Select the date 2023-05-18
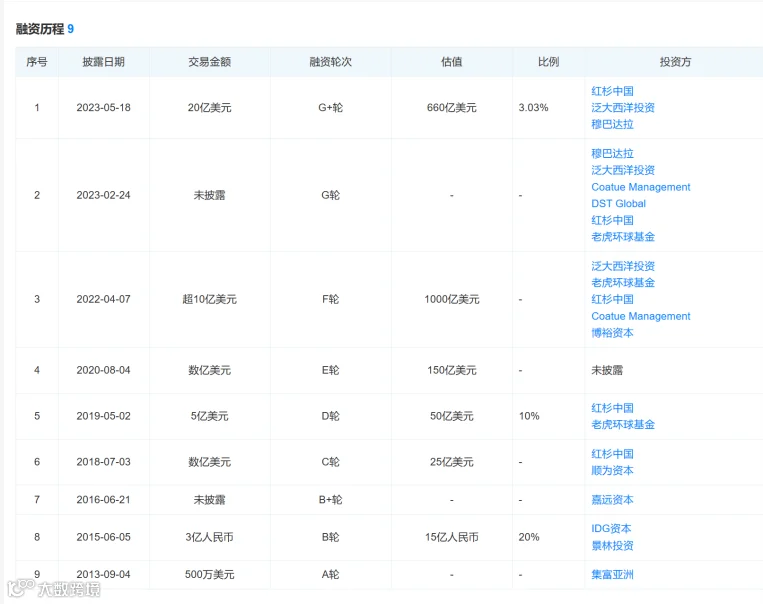 103,108
